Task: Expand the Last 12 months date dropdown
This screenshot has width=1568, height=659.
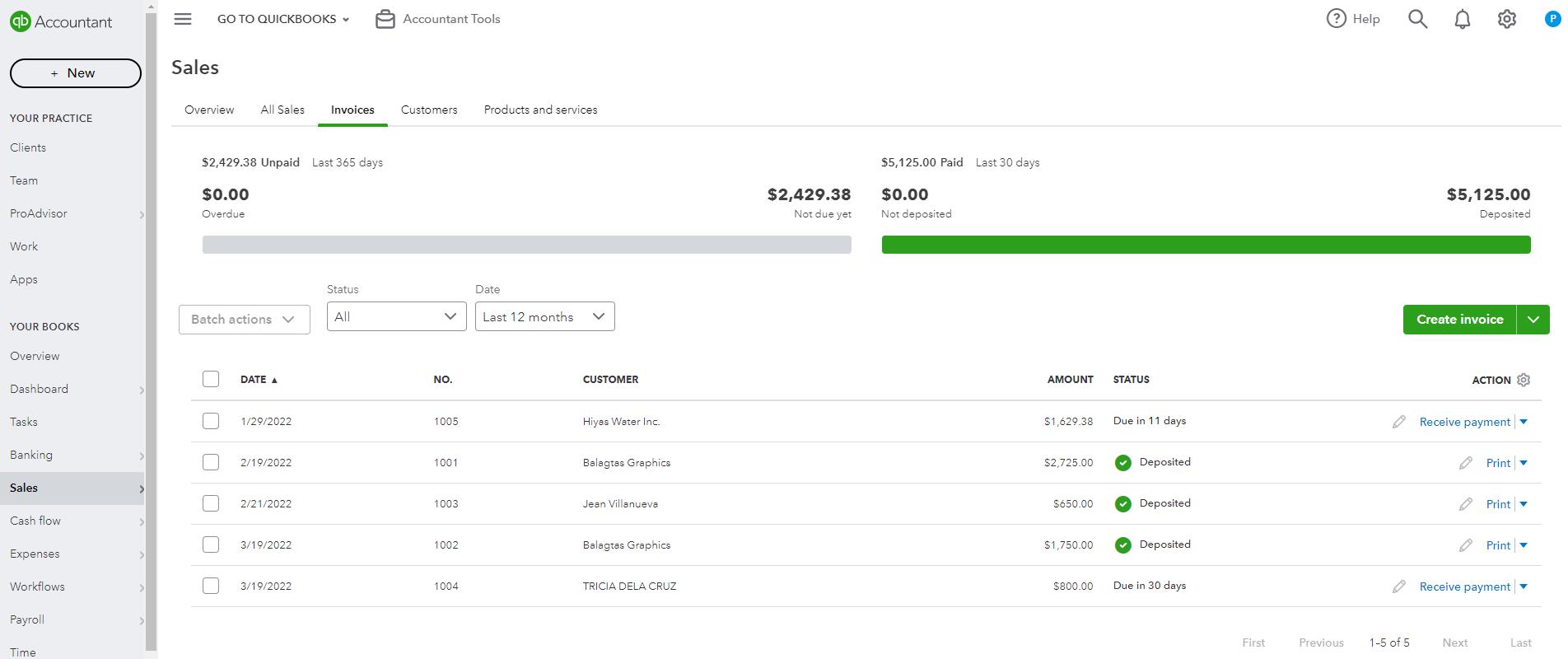Action: point(544,316)
